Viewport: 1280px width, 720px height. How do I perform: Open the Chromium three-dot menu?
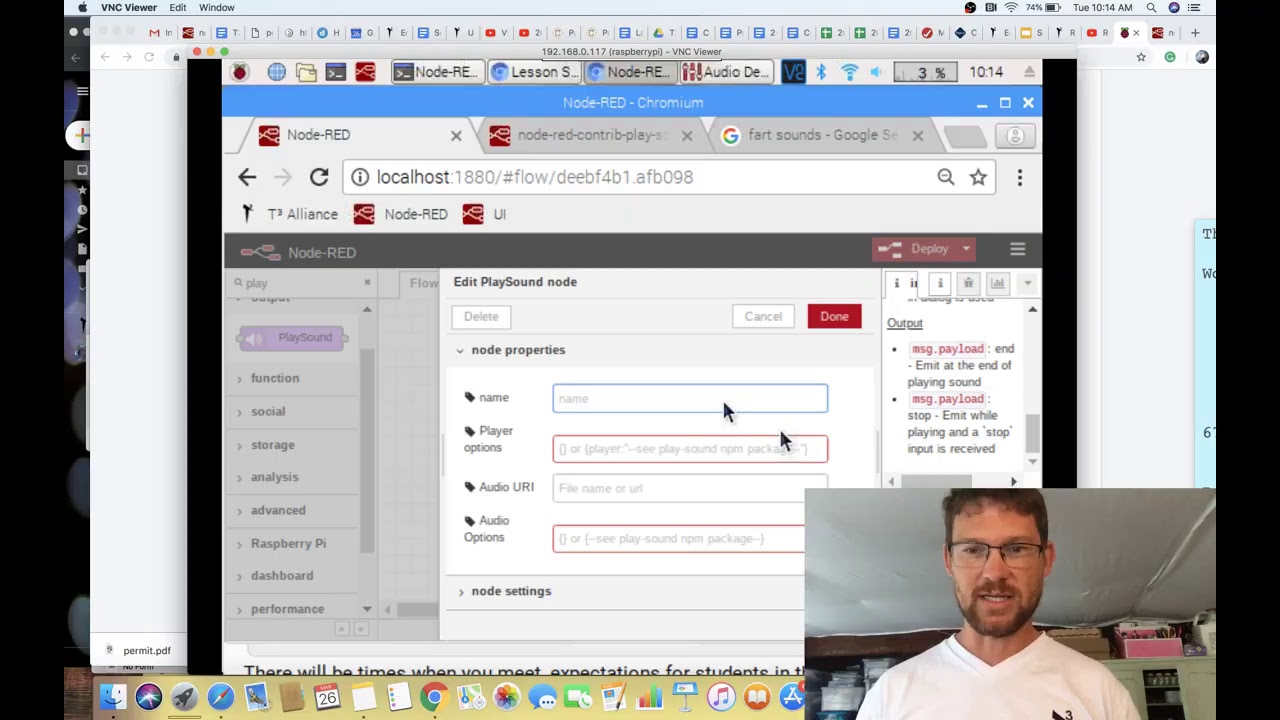(x=1020, y=177)
